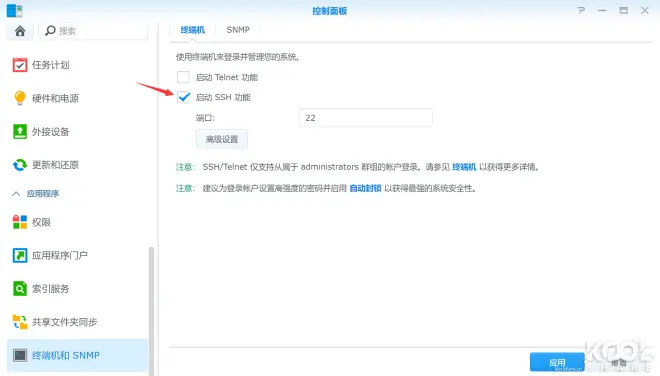This screenshot has width=660, height=376.
Task: Open Shared Folder Sync (共享文件夹同步) icon
Action: [x=20, y=322]
